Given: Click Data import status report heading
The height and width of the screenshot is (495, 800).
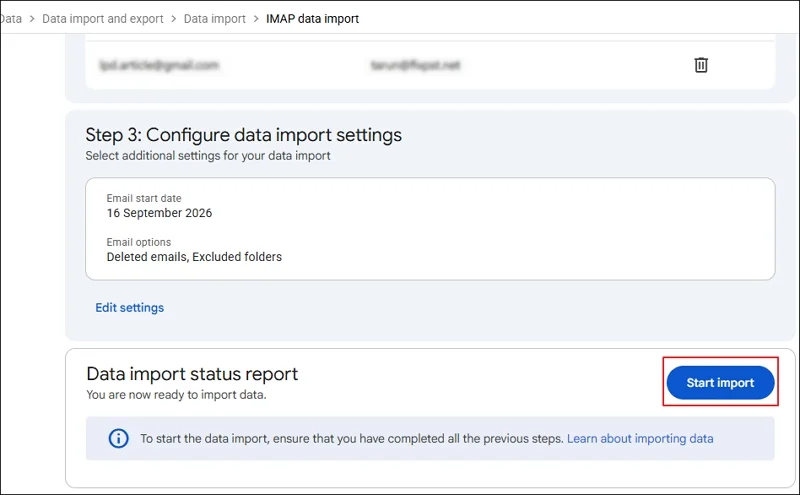Looking at the screenshot, I should point(192,374).
